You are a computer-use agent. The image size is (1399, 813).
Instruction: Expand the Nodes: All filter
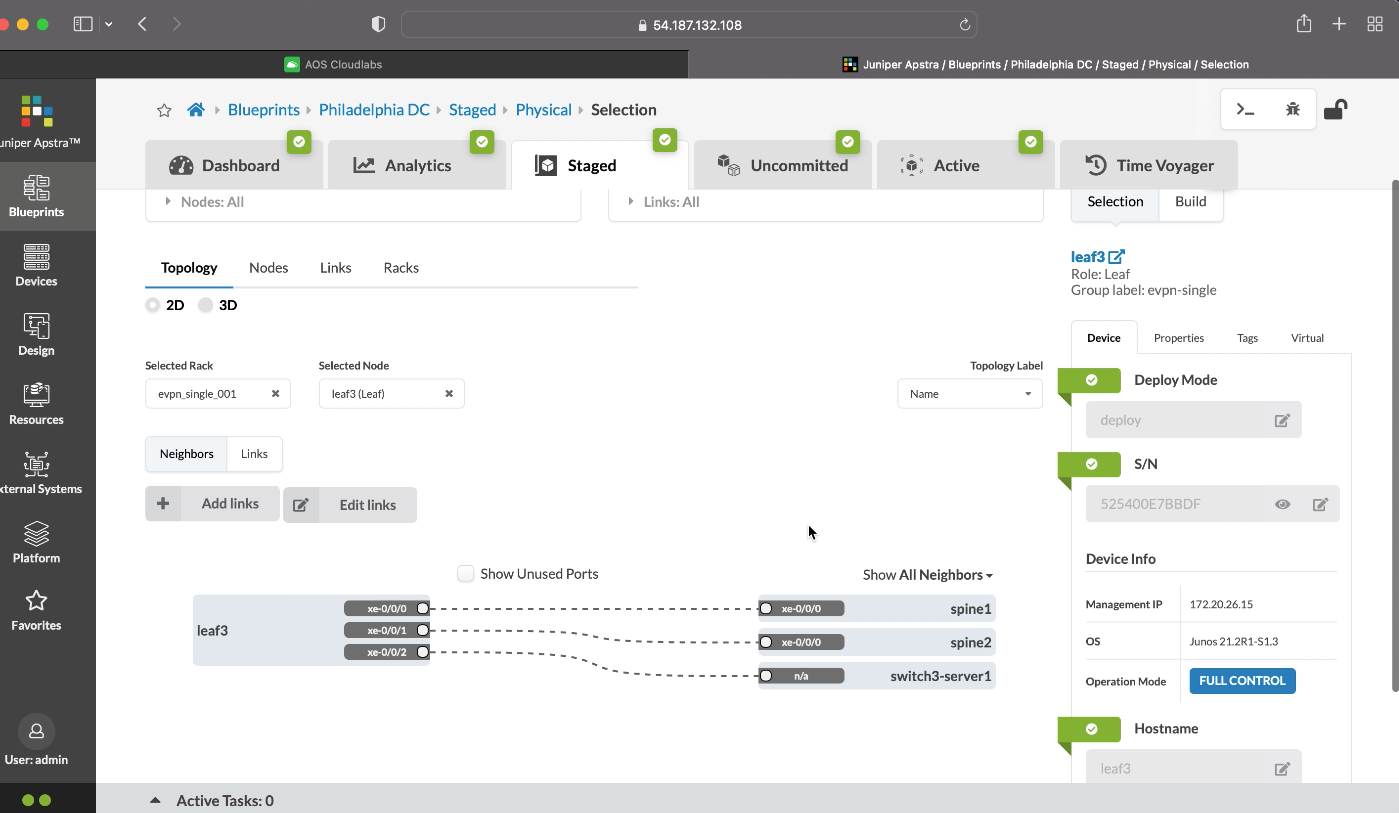click(x=363, y=203)
